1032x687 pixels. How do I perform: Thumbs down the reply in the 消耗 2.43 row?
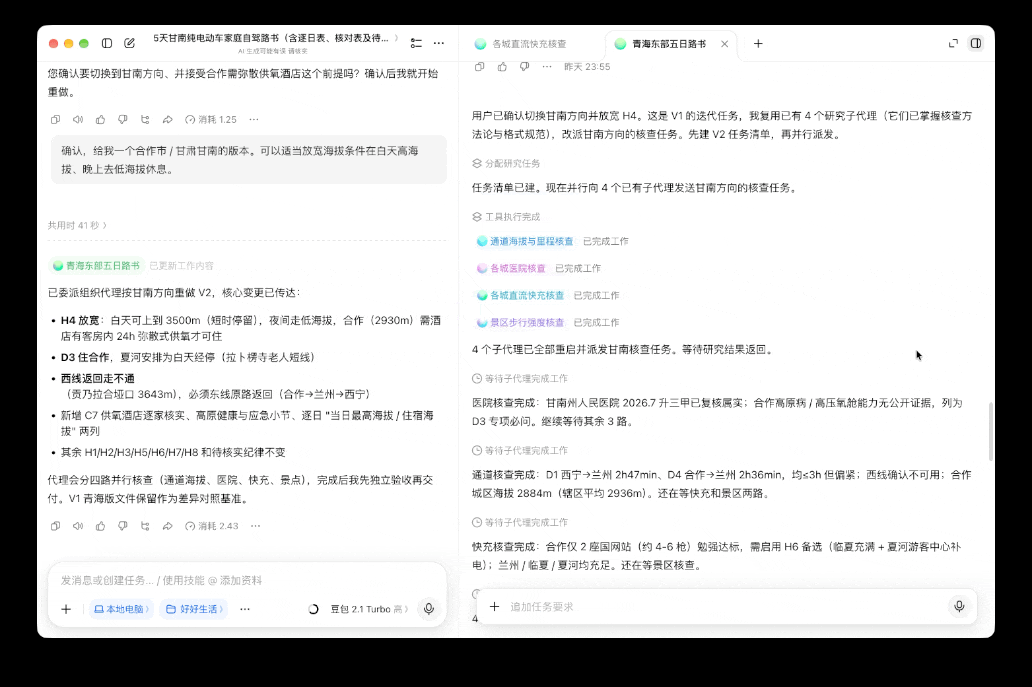tap(122, 526)
